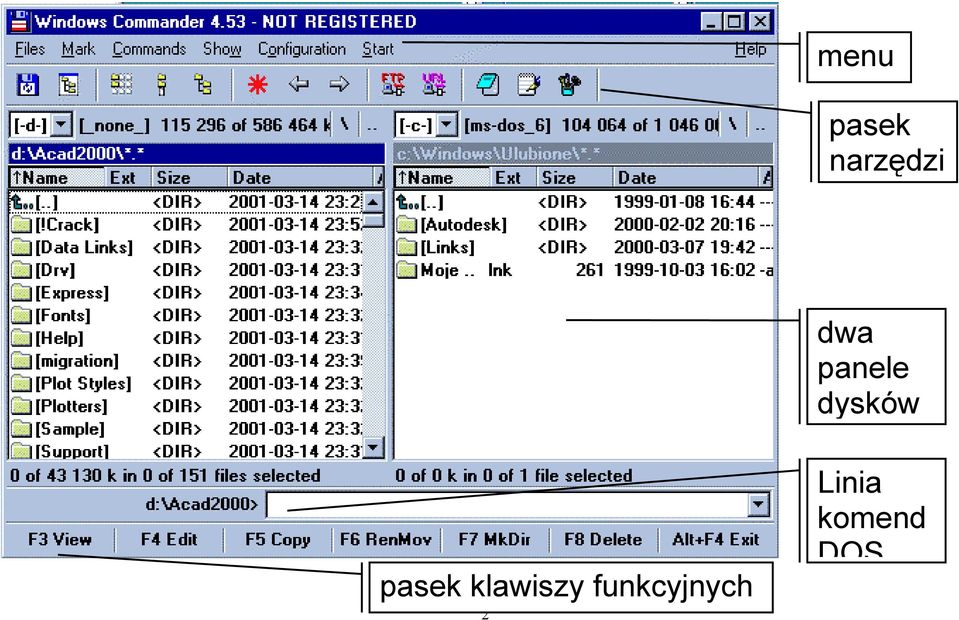Viewport: 959px width, 620px height.
Task: Sort left panel by Date column
Action: [301, 178]
